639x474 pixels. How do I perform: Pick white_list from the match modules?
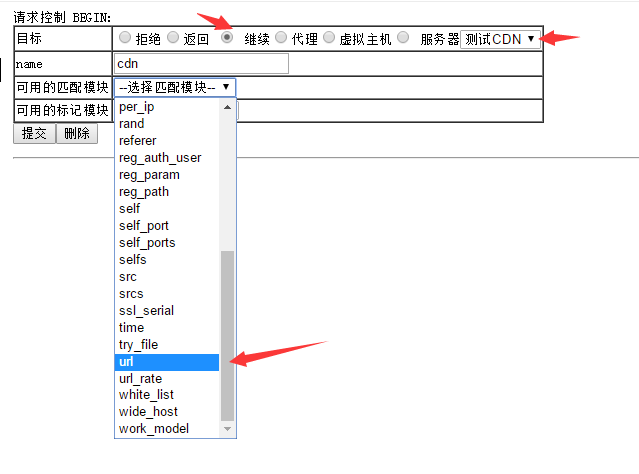pos(167,395)
